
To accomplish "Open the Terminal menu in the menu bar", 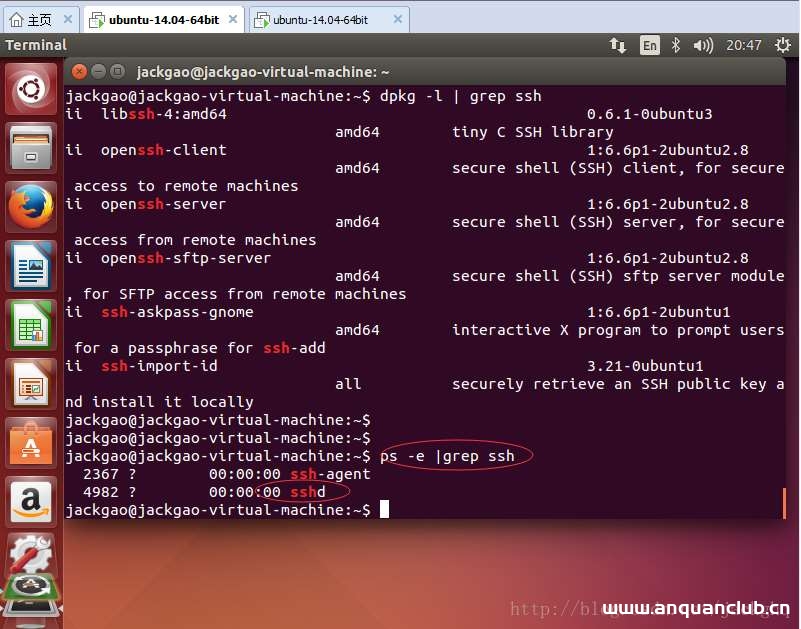I will click(38, 45).
